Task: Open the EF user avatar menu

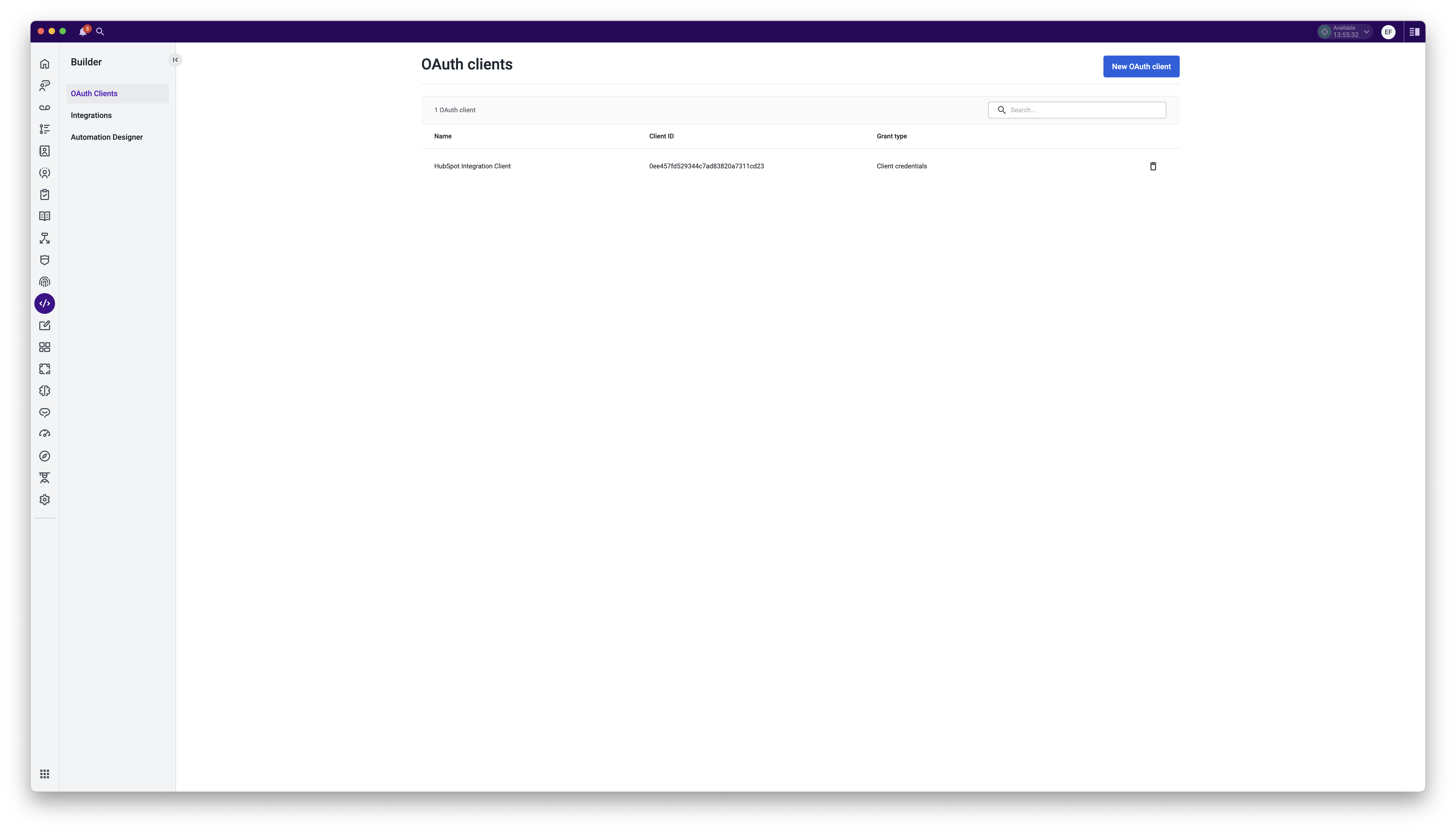Action: coord(1388,32)
